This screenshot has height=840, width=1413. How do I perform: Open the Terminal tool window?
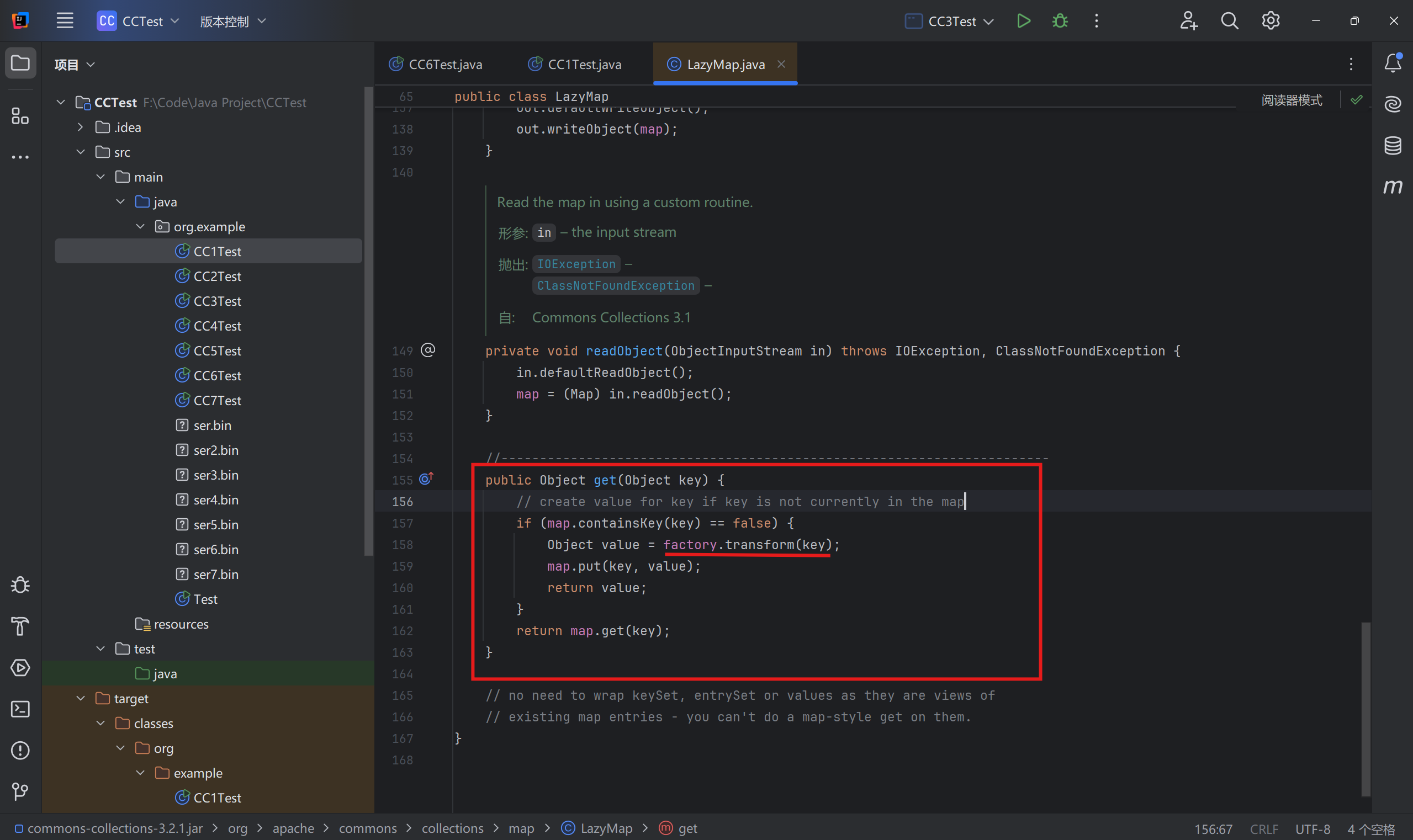[x=20, y=709]
